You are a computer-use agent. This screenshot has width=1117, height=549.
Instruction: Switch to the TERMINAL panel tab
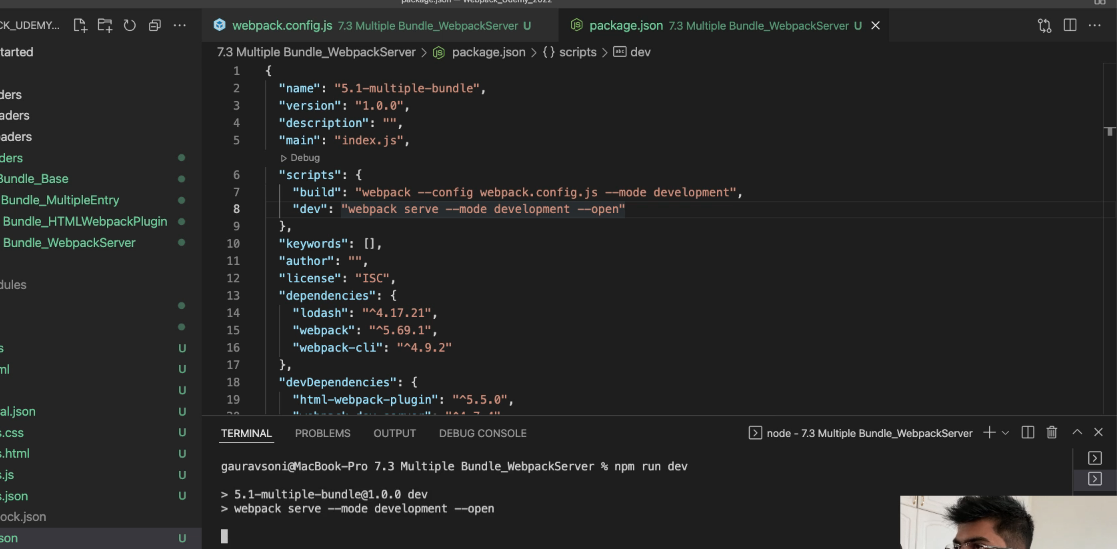[x=246, y=433]
